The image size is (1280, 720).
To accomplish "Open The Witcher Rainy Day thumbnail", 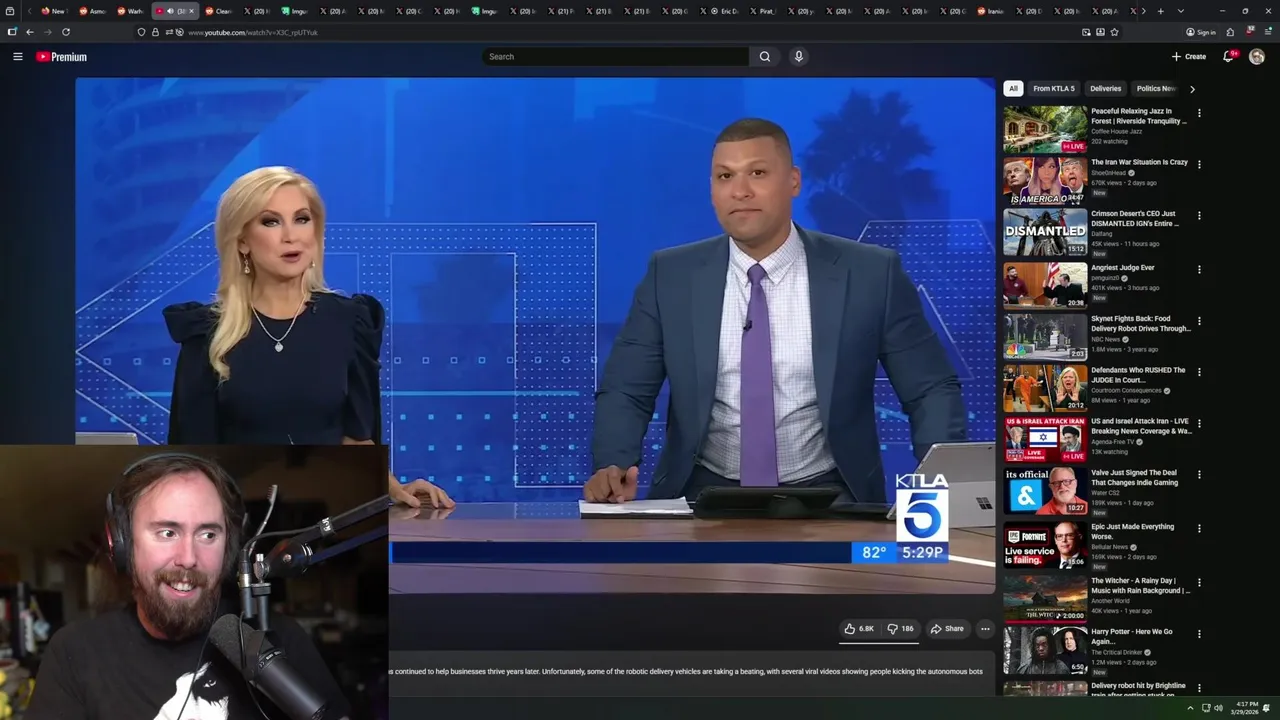I will click(1045, 599).
